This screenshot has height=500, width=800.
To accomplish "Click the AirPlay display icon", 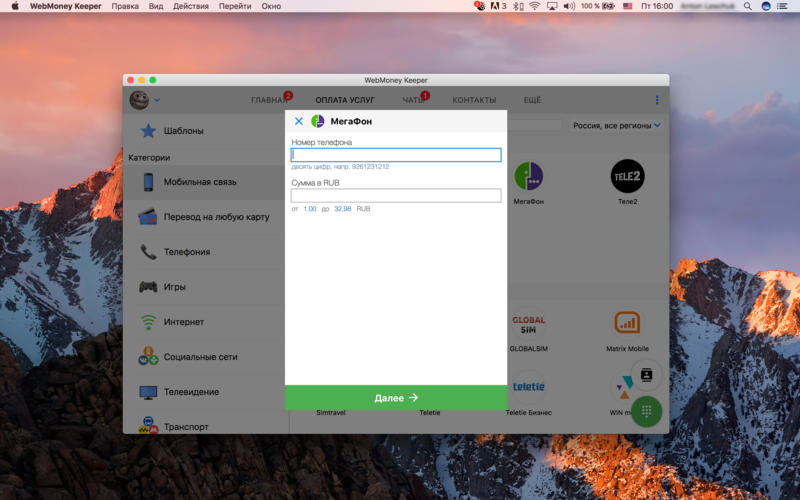I will pos(552,6).
